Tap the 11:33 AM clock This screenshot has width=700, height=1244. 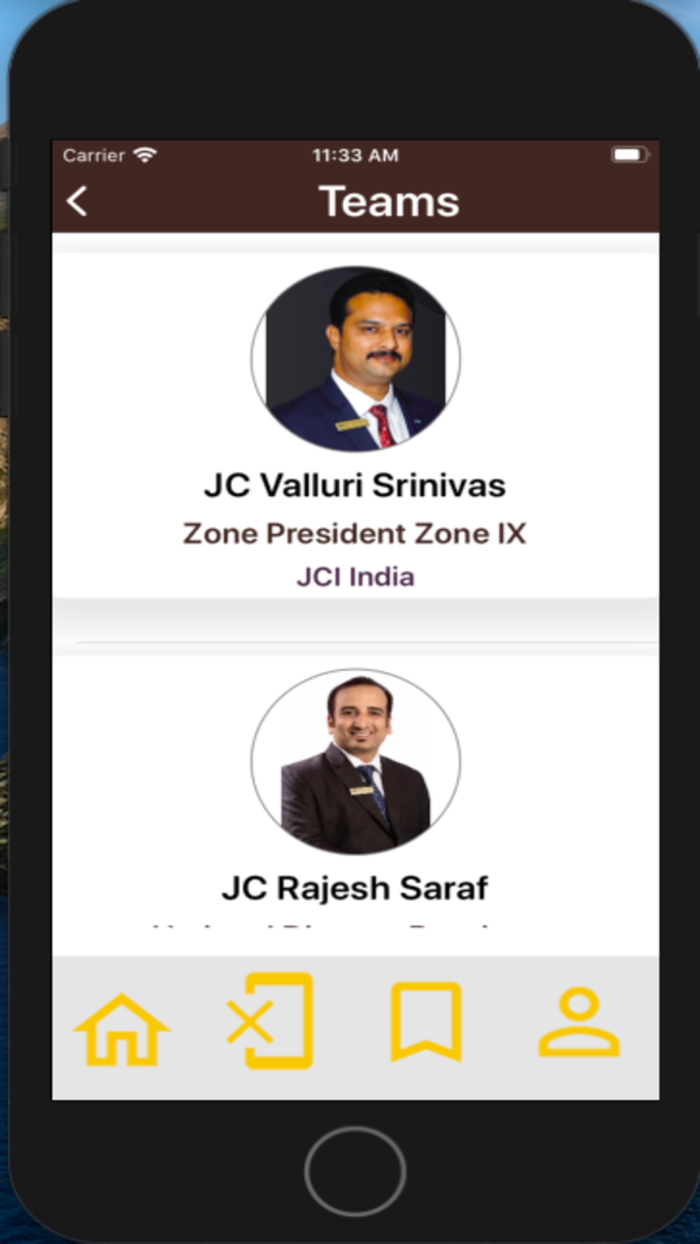click(x=355, y=155)
